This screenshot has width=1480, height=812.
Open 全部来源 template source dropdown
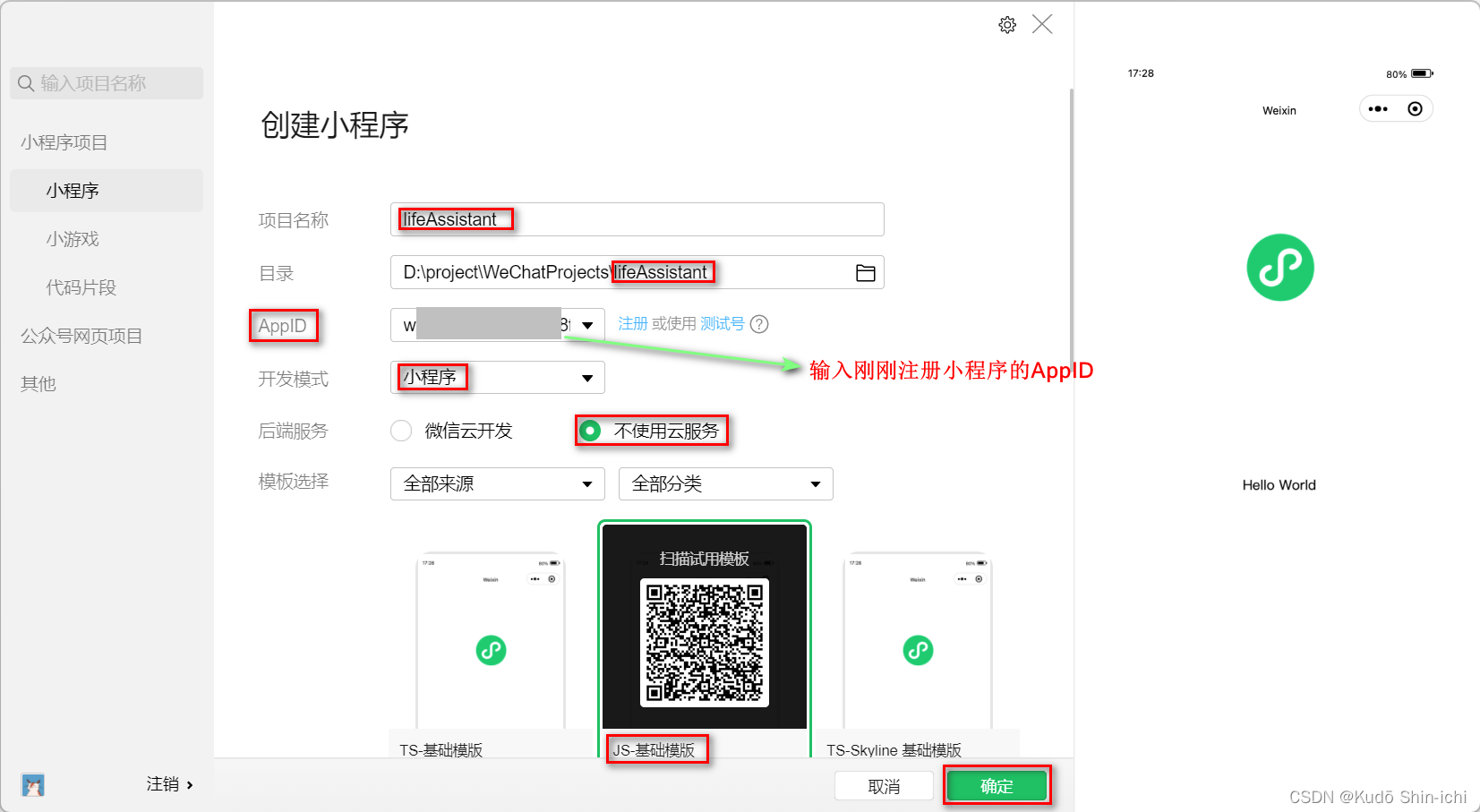497,483
